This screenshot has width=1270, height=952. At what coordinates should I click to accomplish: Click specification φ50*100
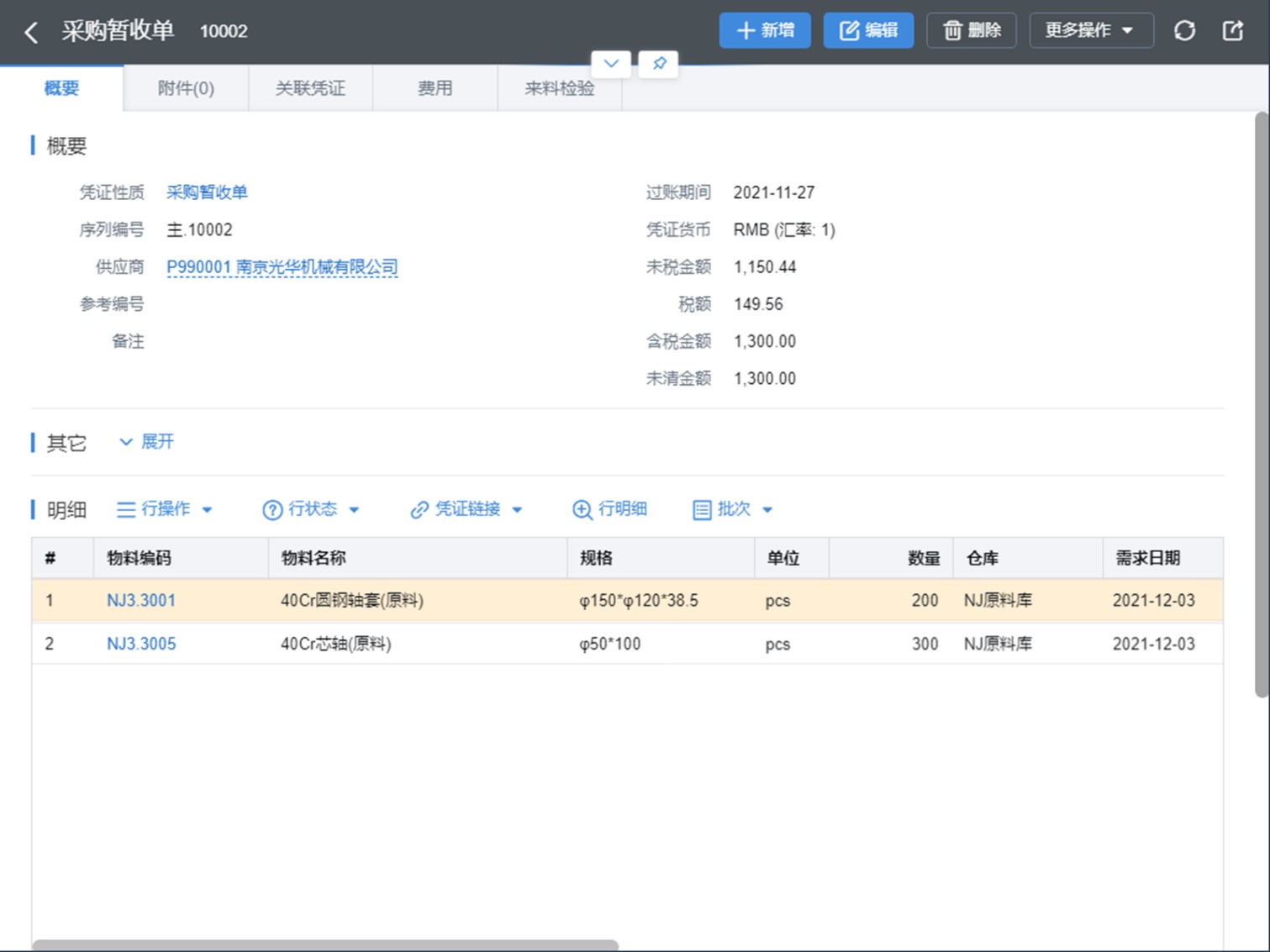[x=609, y=644]
